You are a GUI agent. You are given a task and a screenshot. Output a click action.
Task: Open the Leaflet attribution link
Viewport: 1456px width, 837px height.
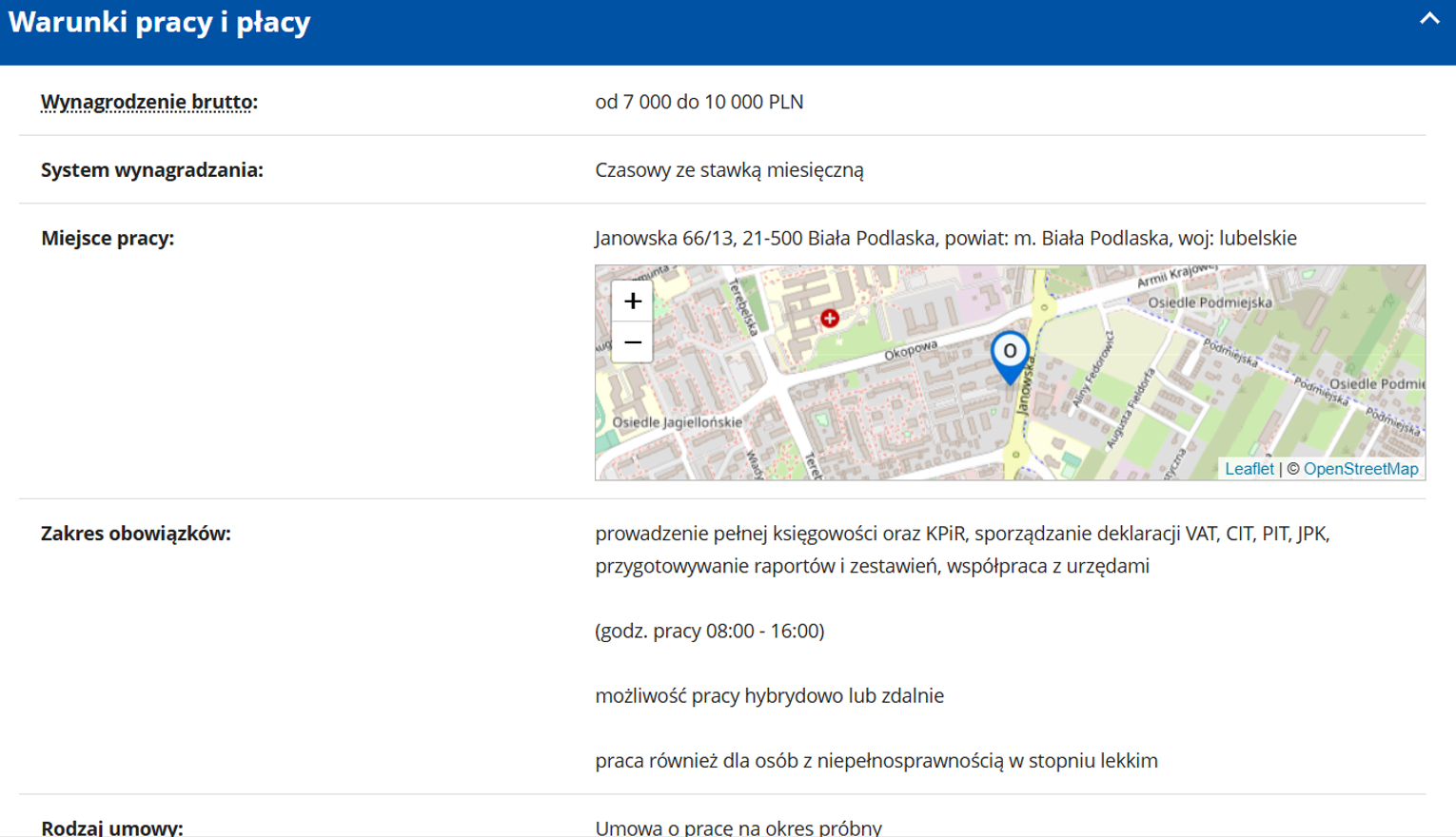[1249, 469]
